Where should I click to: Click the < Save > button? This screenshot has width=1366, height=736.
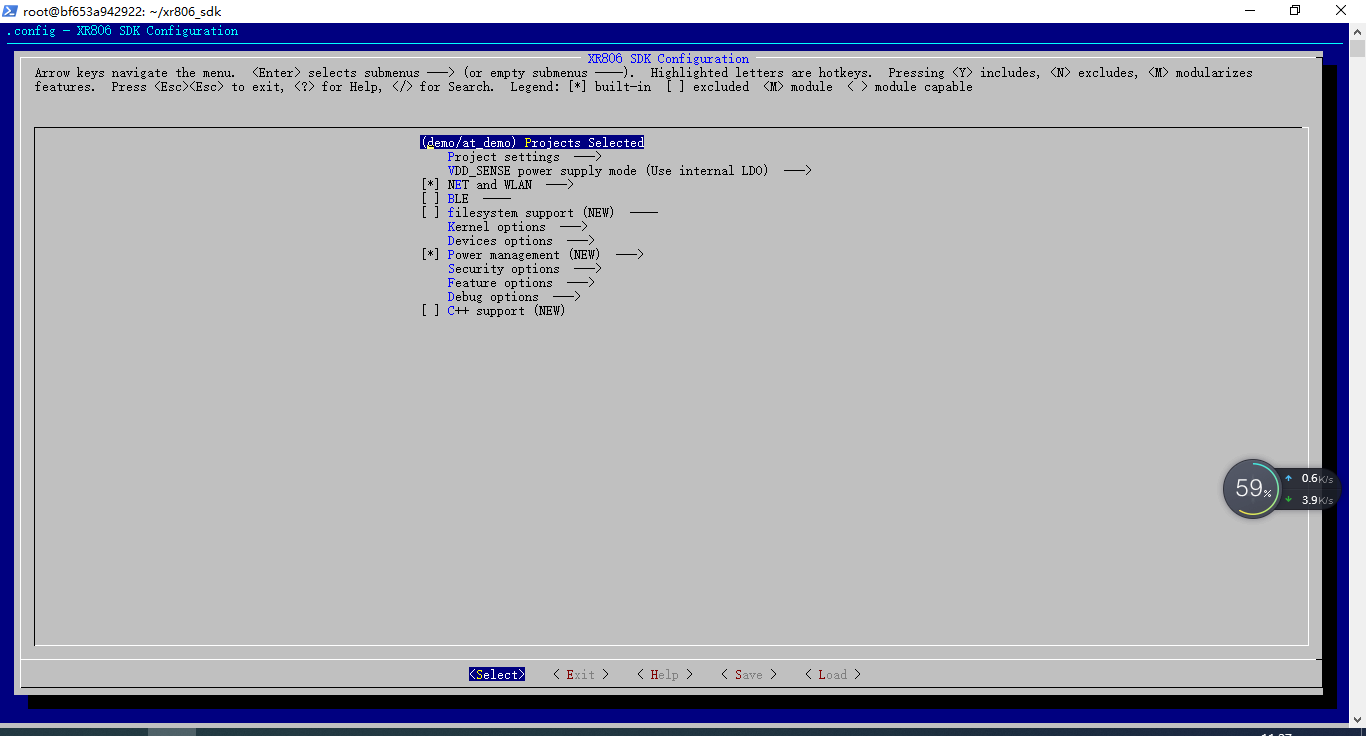tap(749, 675)
